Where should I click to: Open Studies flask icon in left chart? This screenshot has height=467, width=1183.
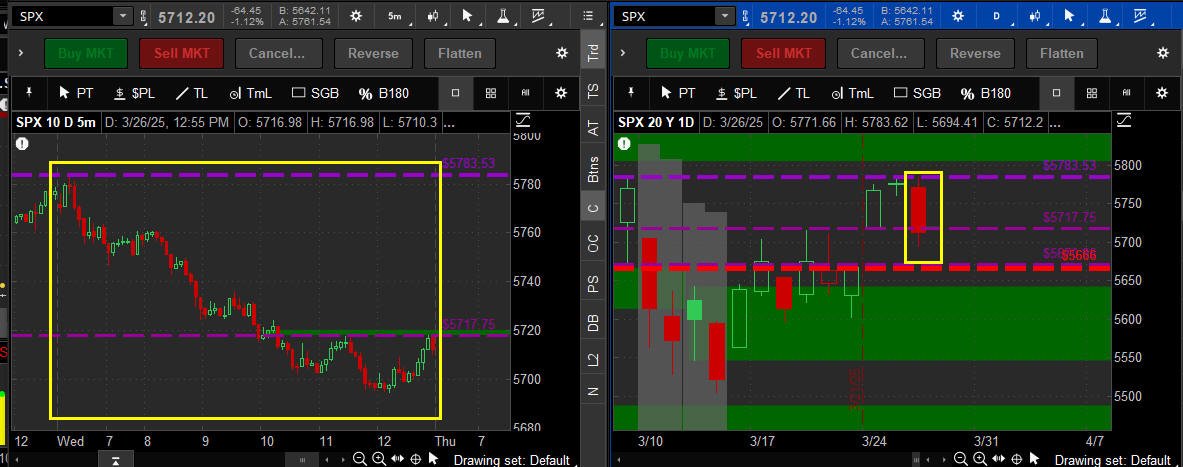[502, 16]
